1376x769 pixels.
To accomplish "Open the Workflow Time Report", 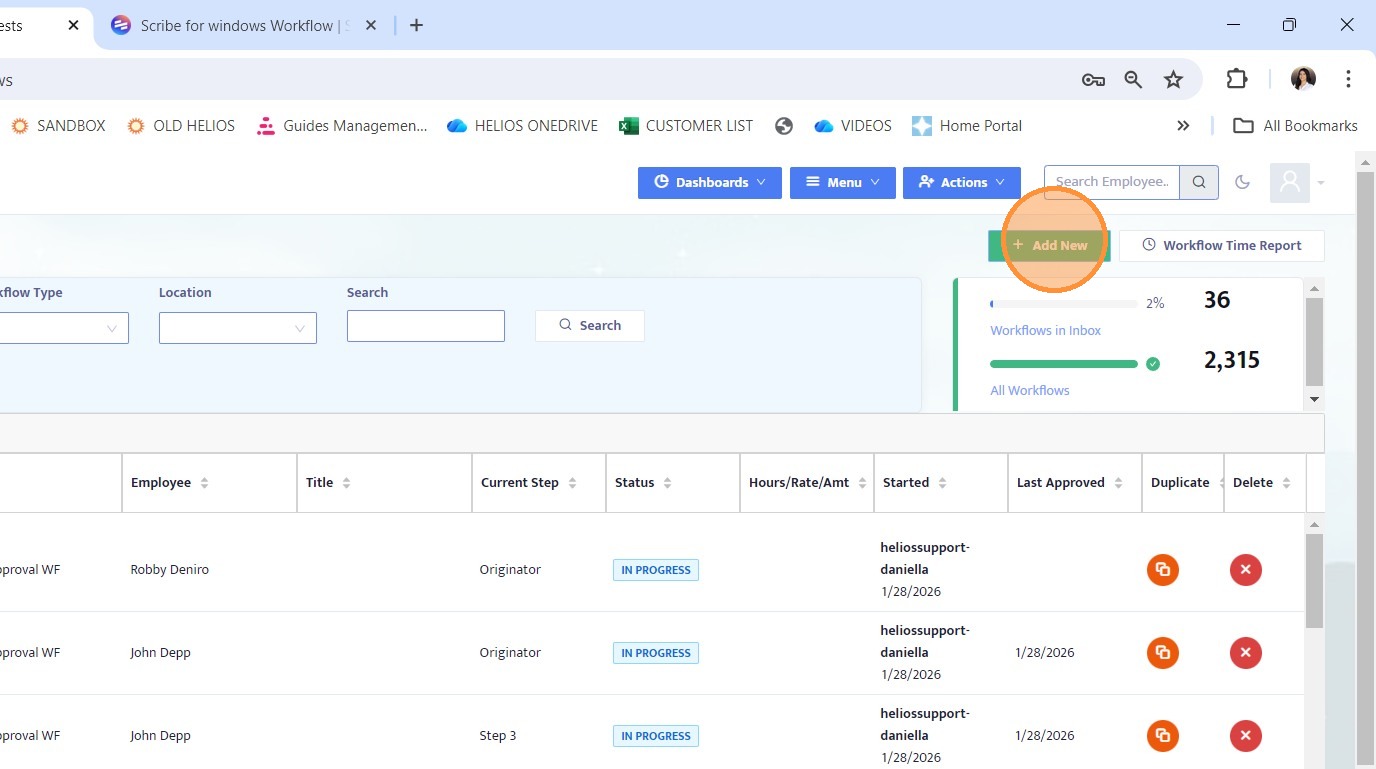I will 1221,245.
